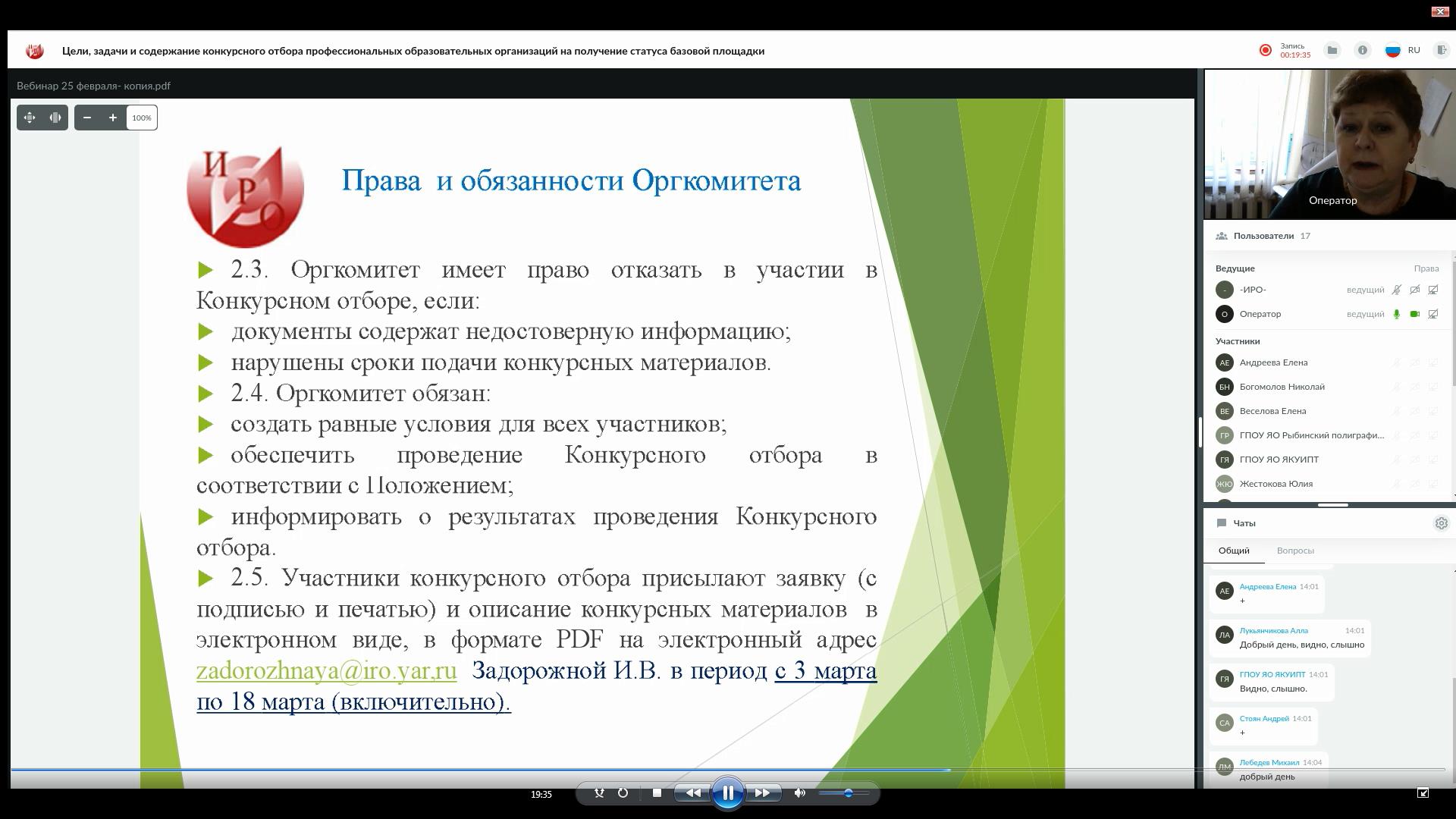Click the -ИРО- presenter avatar

click(x=1224, y=290)
